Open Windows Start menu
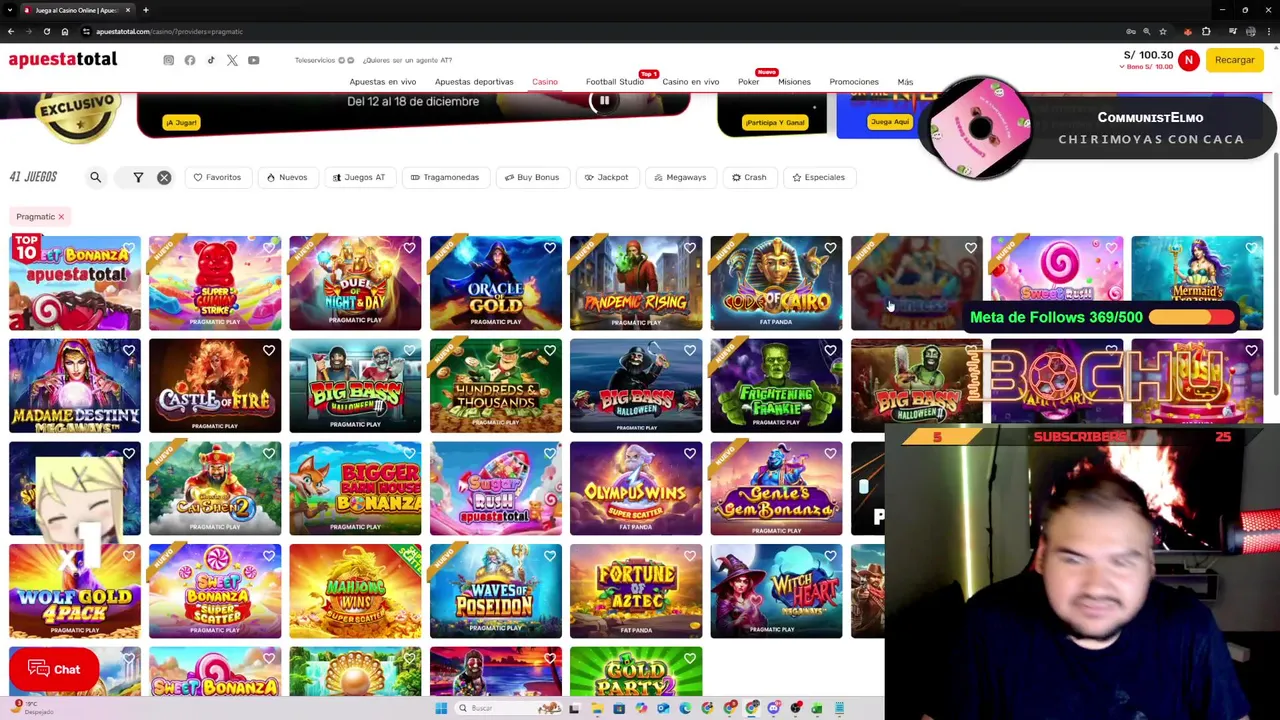The width and height of the screenshot is (1280, 720). click(441, 708)
